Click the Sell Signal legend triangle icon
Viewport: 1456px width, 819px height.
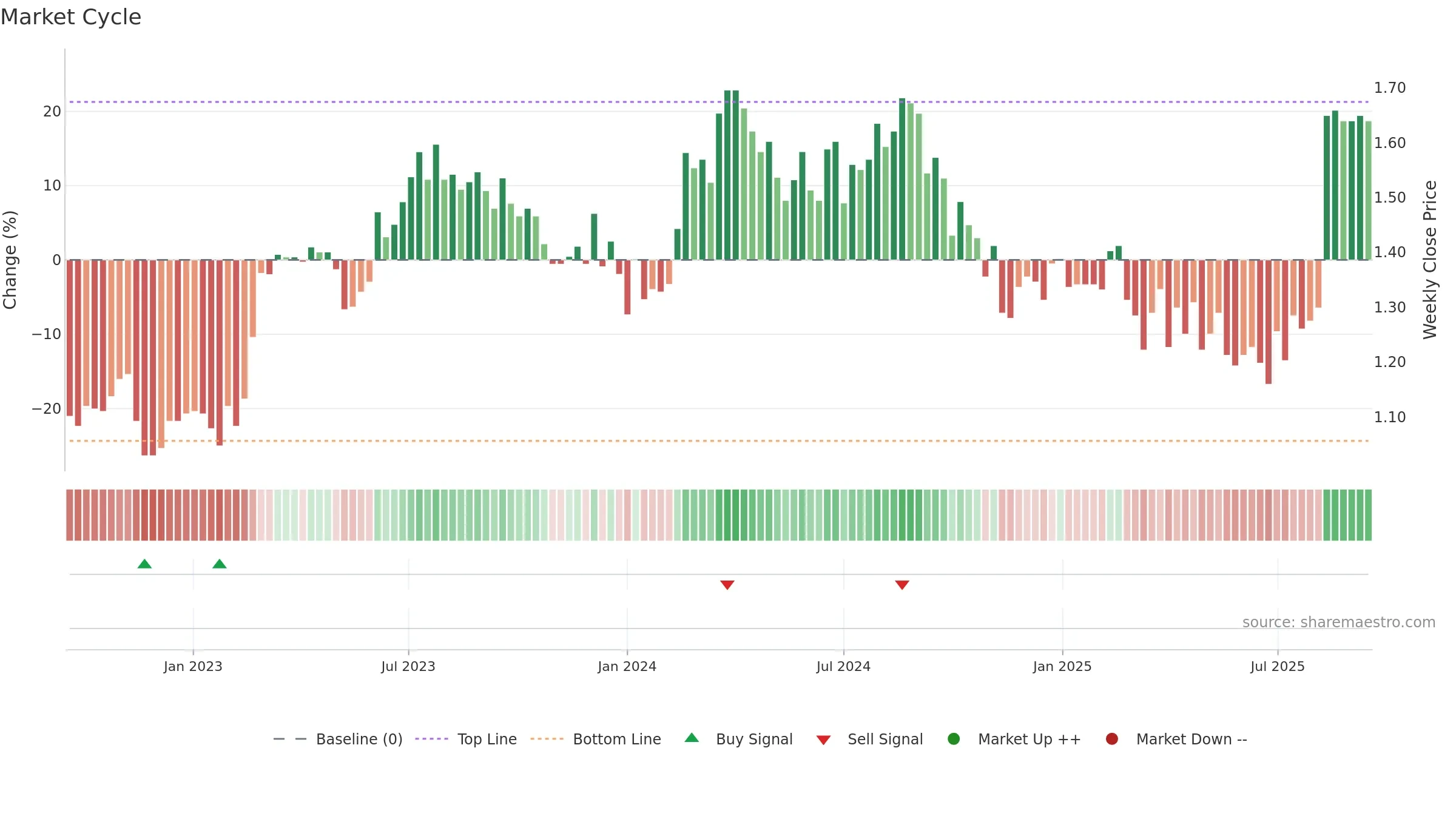(823, 740)
